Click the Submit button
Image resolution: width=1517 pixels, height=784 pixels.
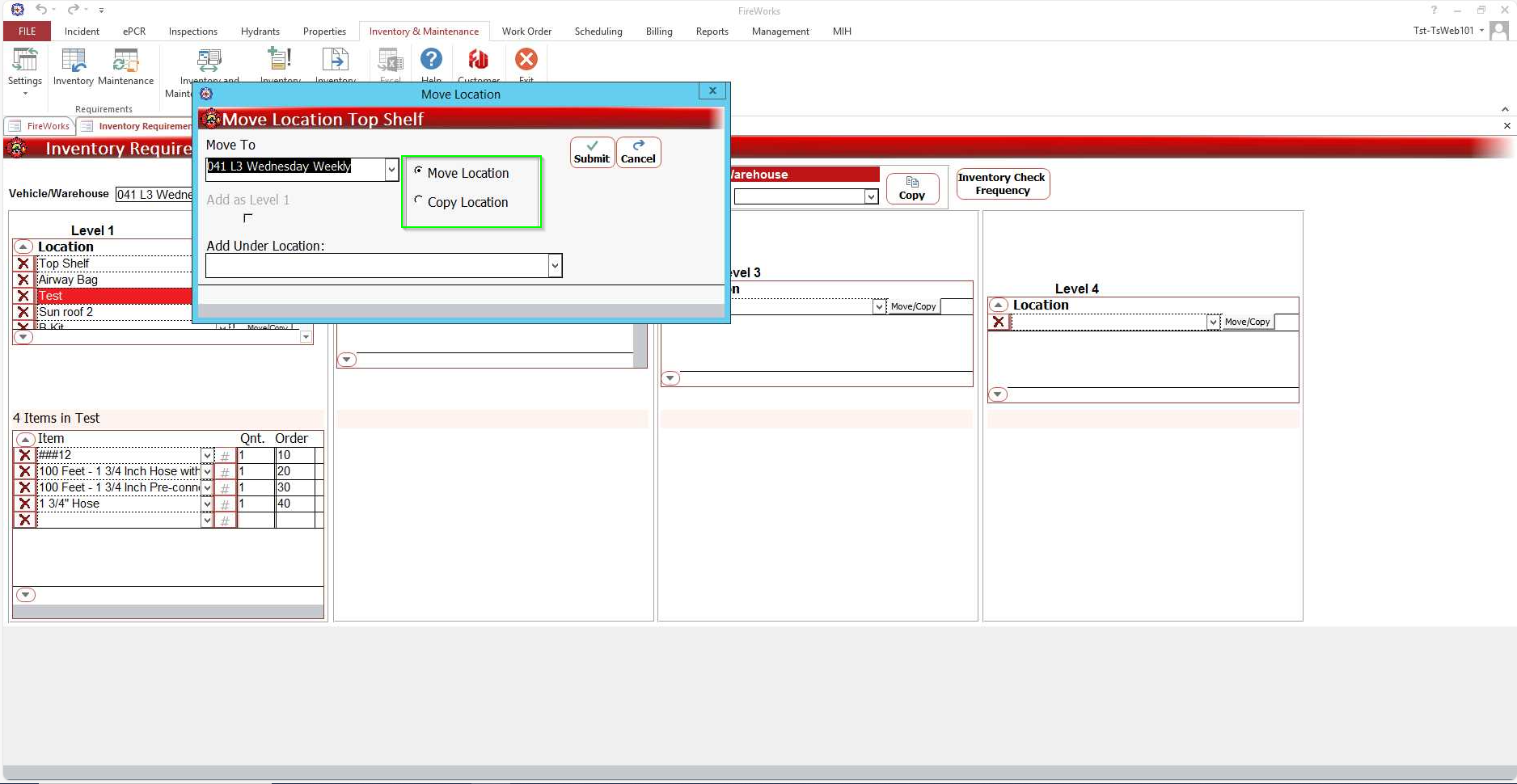click(x=592, y=152)
